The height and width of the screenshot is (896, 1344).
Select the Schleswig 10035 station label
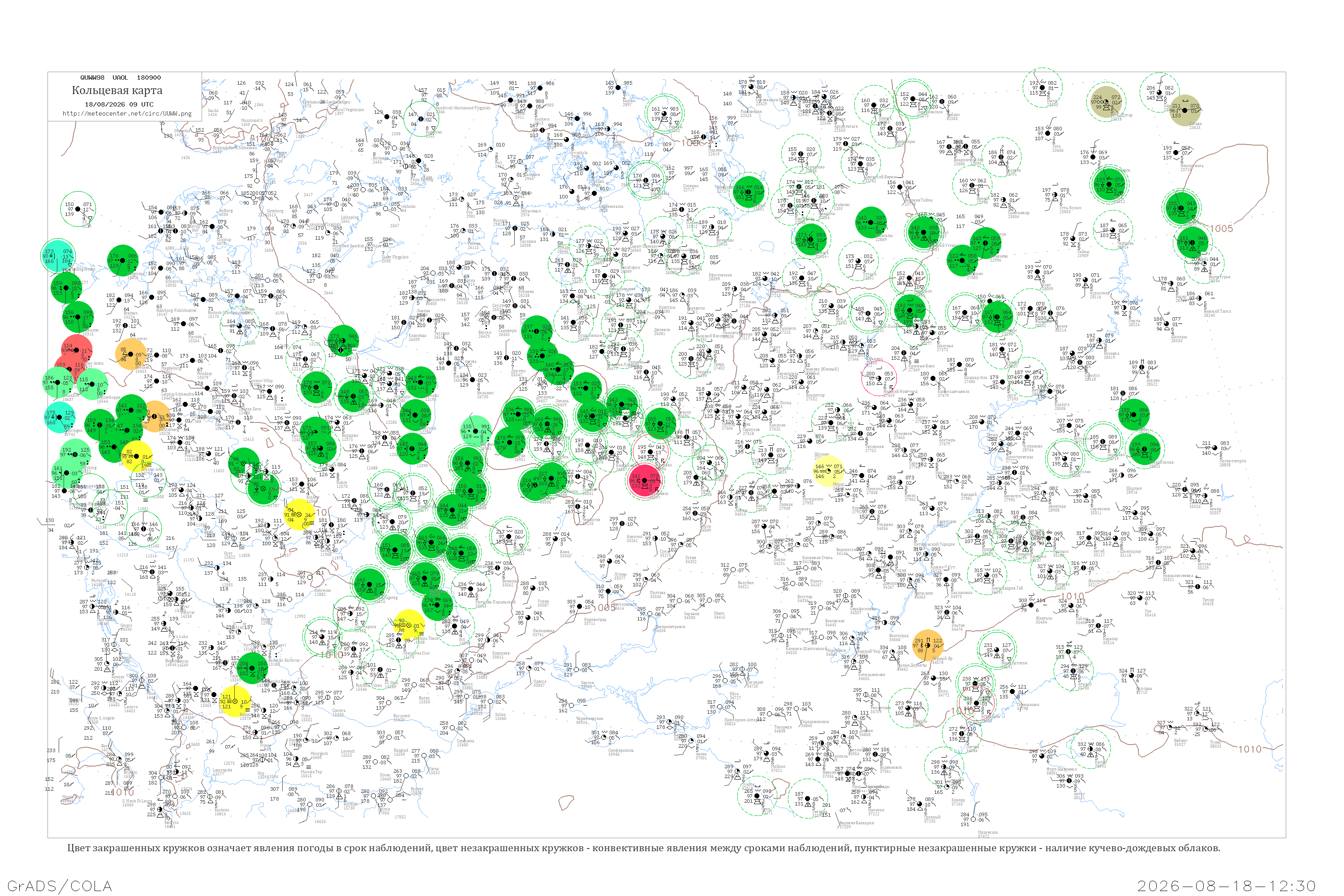pyautogui.click(x=174, y=284)
